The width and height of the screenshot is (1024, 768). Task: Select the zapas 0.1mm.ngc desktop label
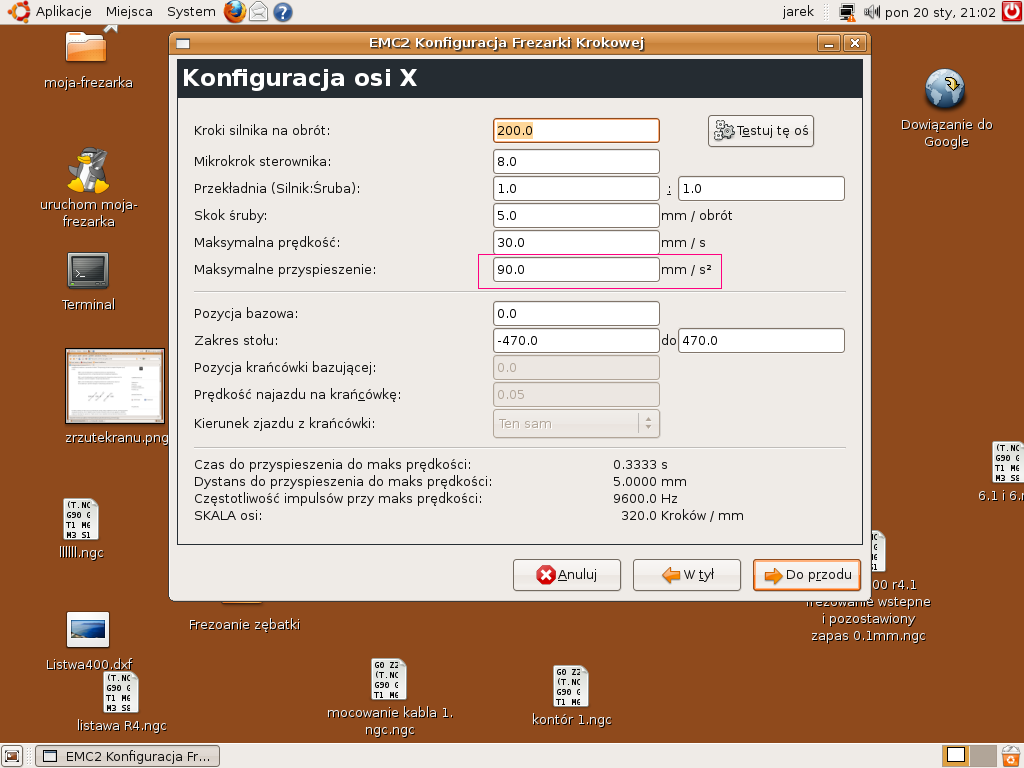click(x=868, y=636)
